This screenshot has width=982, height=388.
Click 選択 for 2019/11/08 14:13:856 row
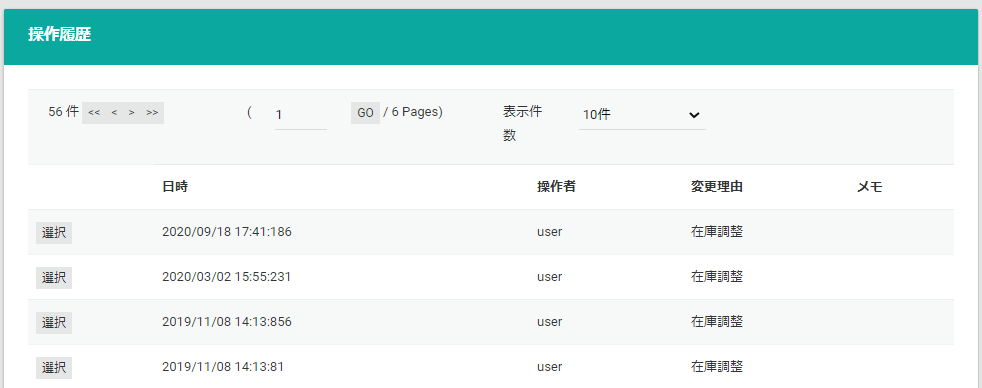click(54, 322)
